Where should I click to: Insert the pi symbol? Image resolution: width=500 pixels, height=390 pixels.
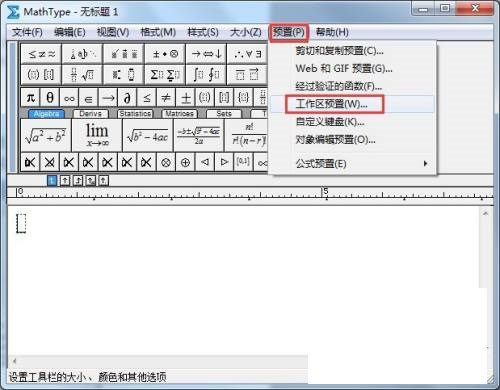pos(30,97)
